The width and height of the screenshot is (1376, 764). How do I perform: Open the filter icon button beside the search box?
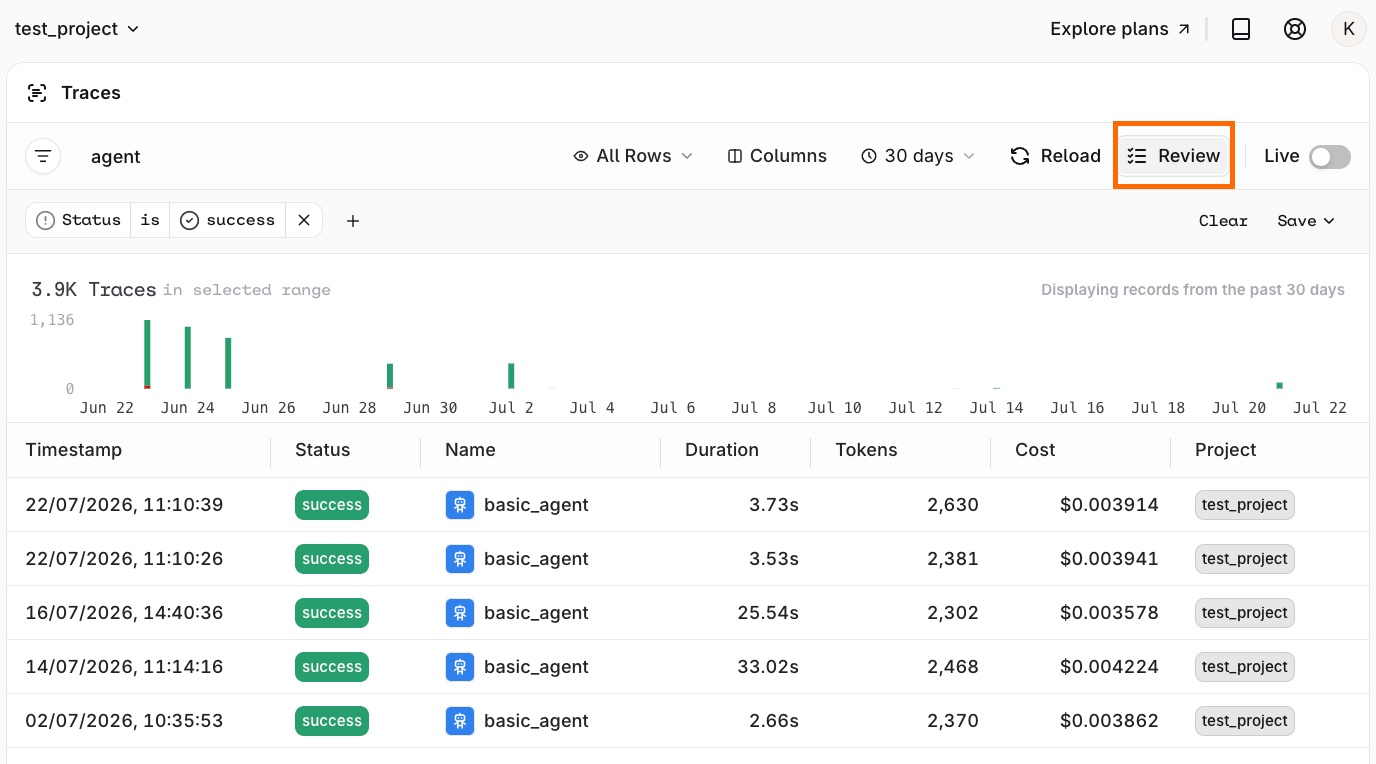(43, 156)
